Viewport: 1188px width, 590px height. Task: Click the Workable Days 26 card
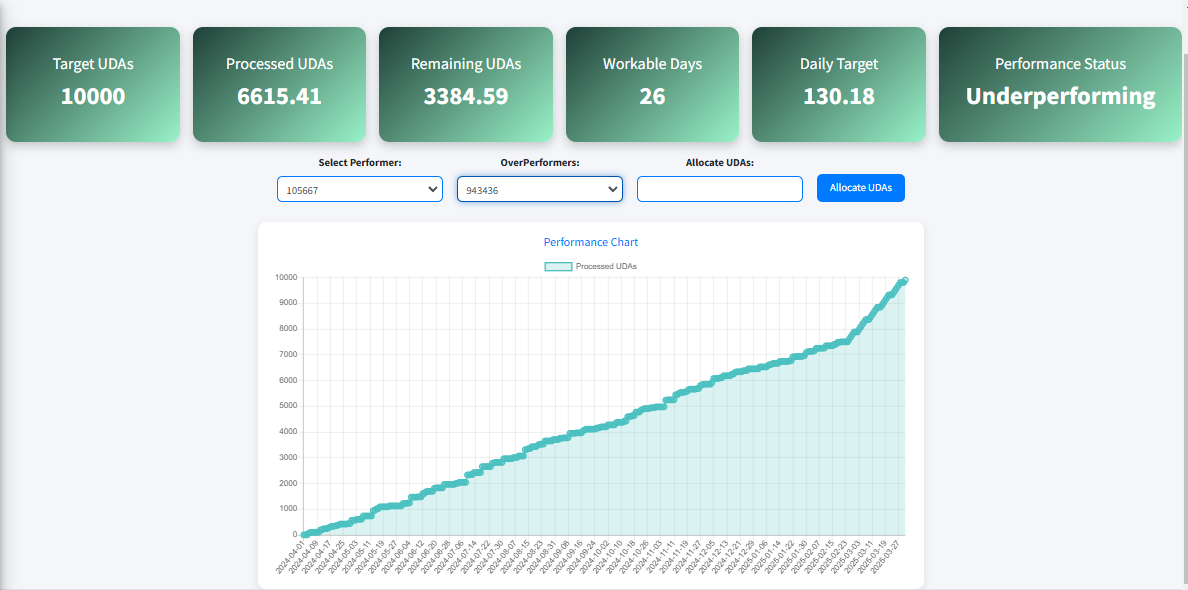(x=652, y=84)
